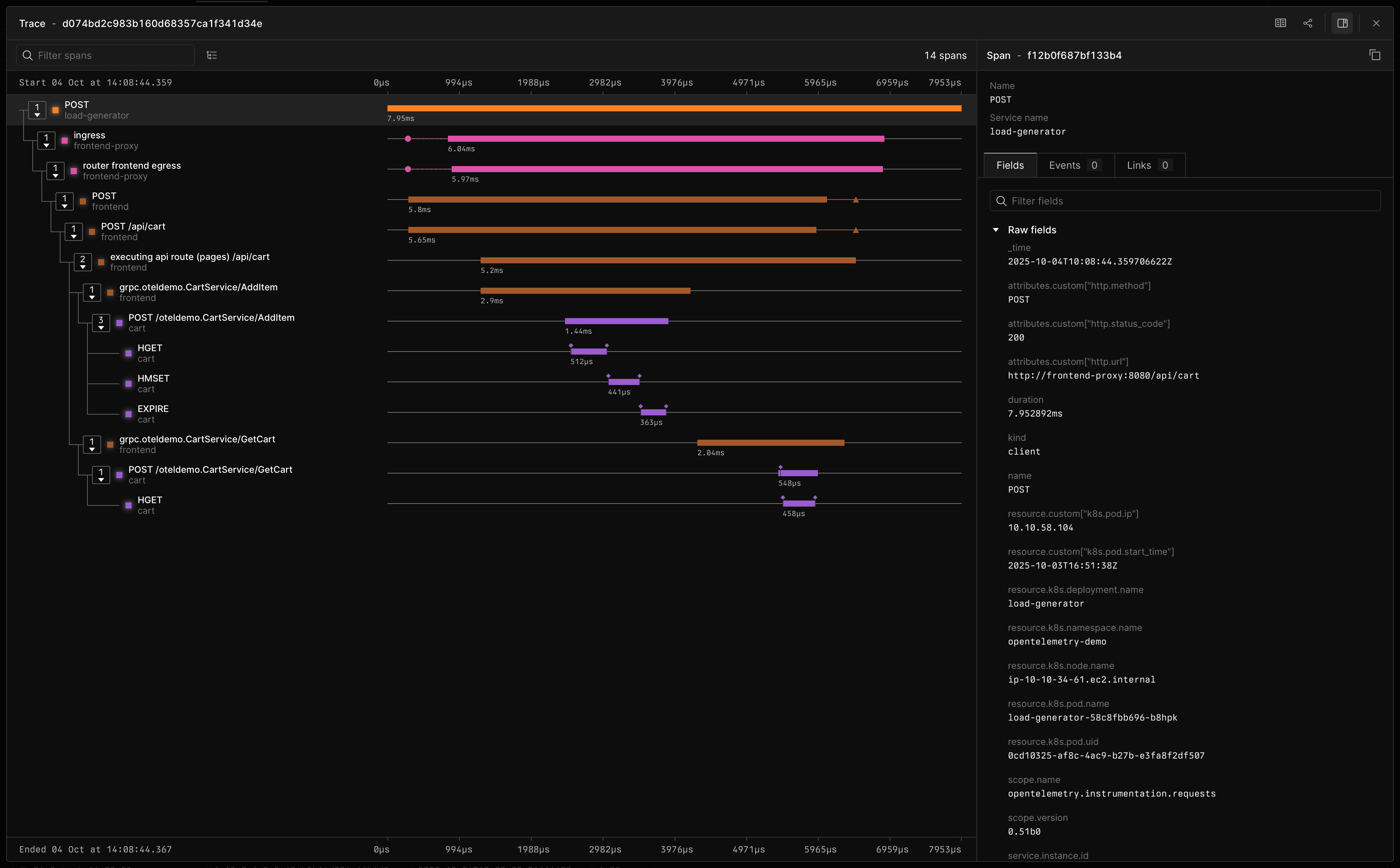This screenshot has width=1400, height=868.
Task: Click the grpc GetCart span duration bar
Action: click(x=770, y=443)
